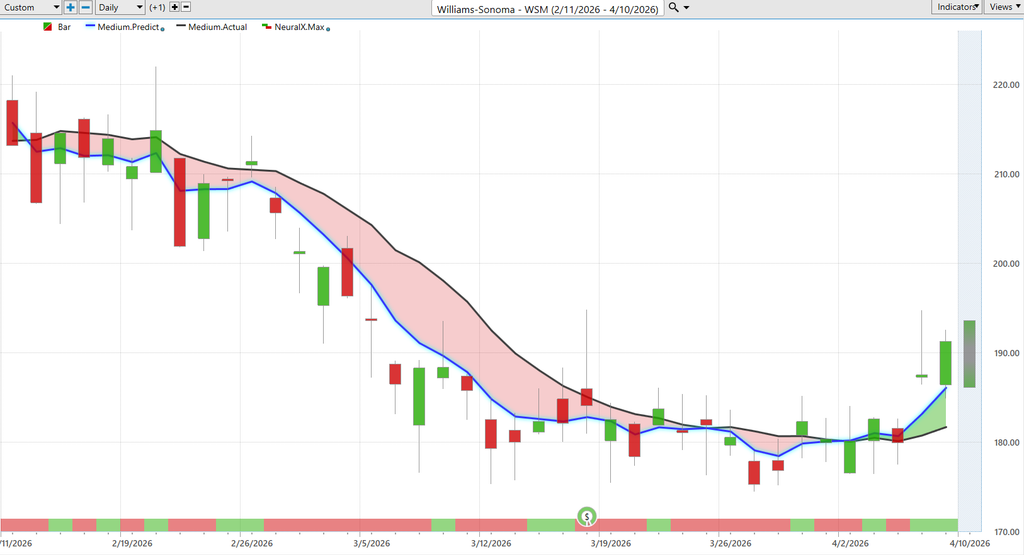Image resolution: width=1024 pixels, height=555 pixels.
Task: Click the Medium.Actual black line icon
Action: tap(181, 27)
